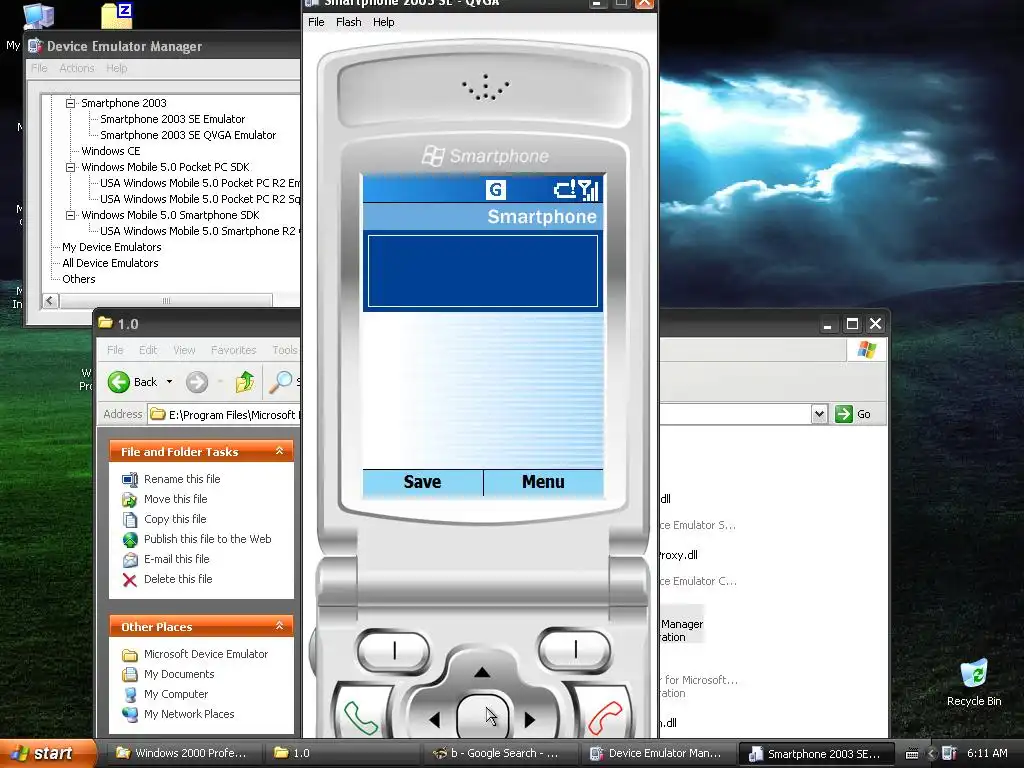Click the center action key of the d-pad

click(482, 717)
